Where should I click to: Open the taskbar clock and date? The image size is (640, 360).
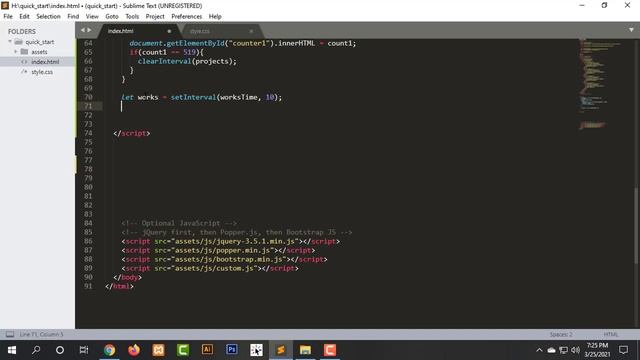pos(597,350)
